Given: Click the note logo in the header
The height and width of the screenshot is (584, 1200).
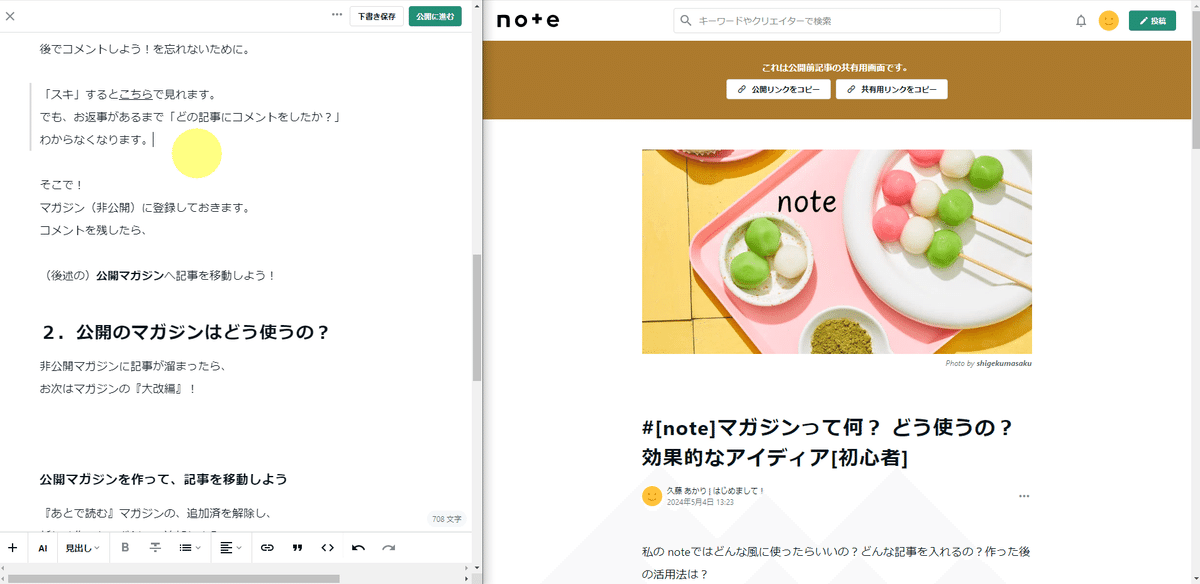Looking at the screenshot, I should click(528, 20).
